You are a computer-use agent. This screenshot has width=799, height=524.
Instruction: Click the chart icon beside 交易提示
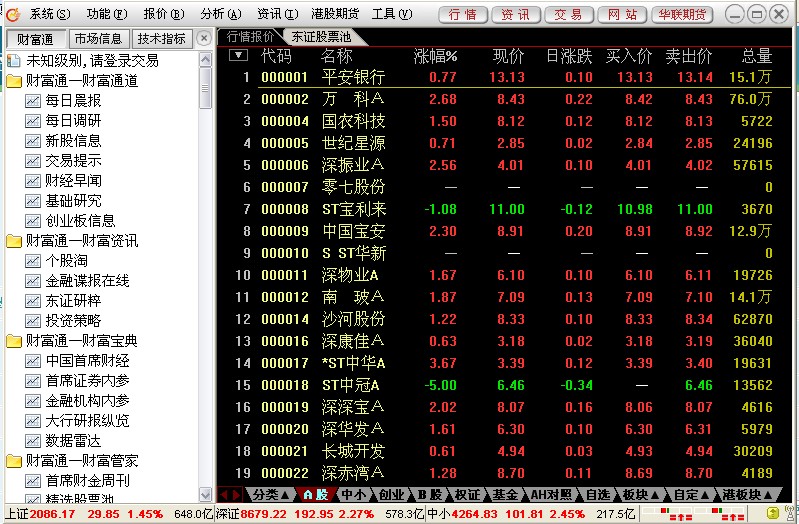click(33, 161)
